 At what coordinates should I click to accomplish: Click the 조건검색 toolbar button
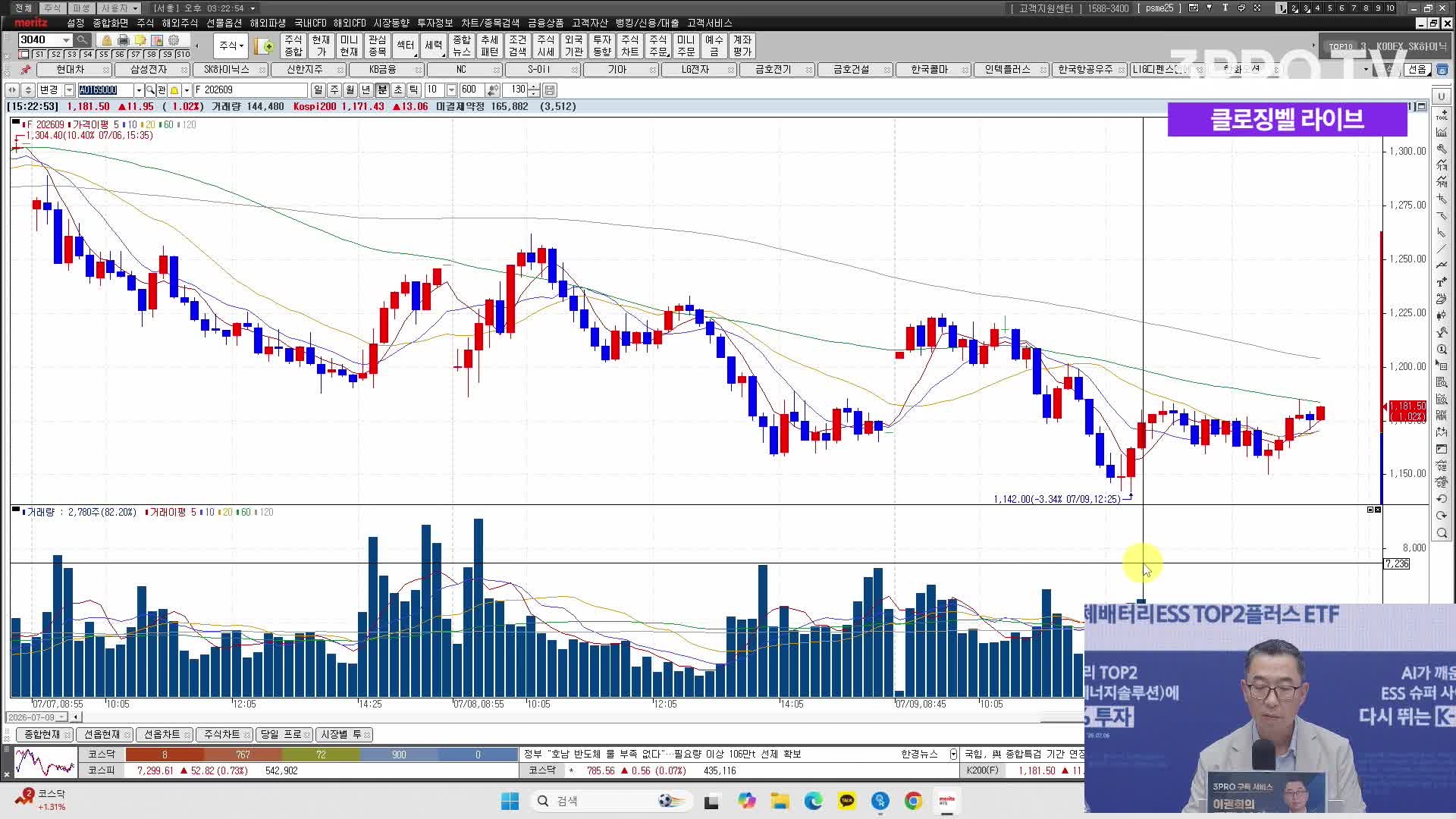[x=517, y=45]
